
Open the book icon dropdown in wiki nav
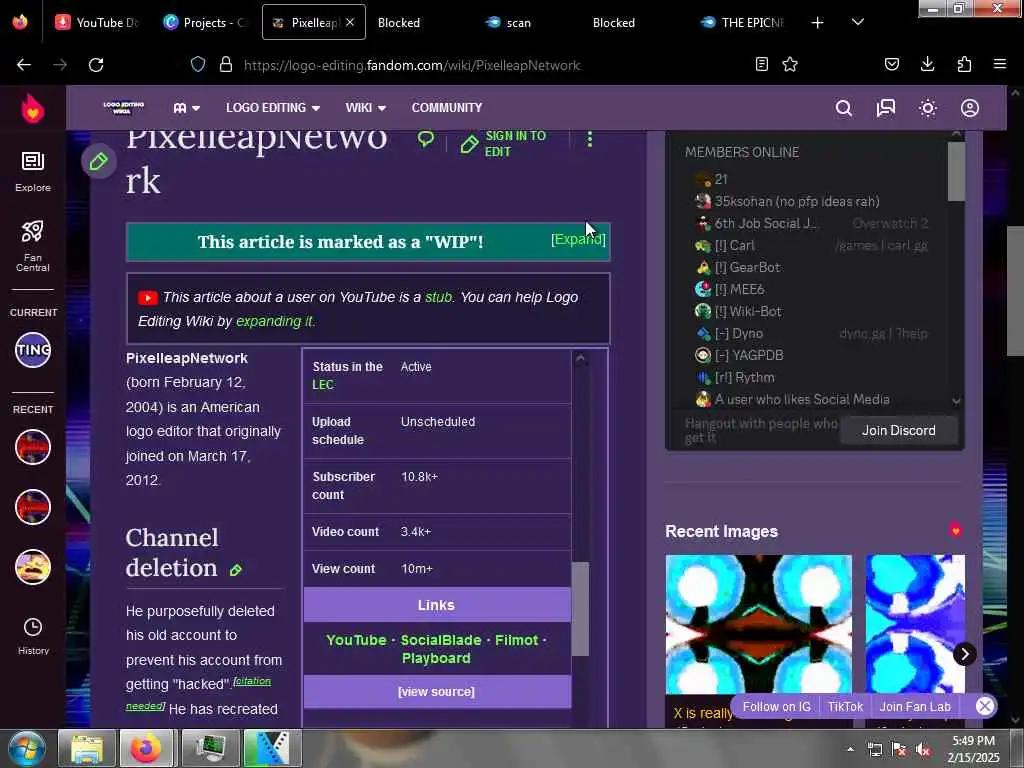[186, 108]
